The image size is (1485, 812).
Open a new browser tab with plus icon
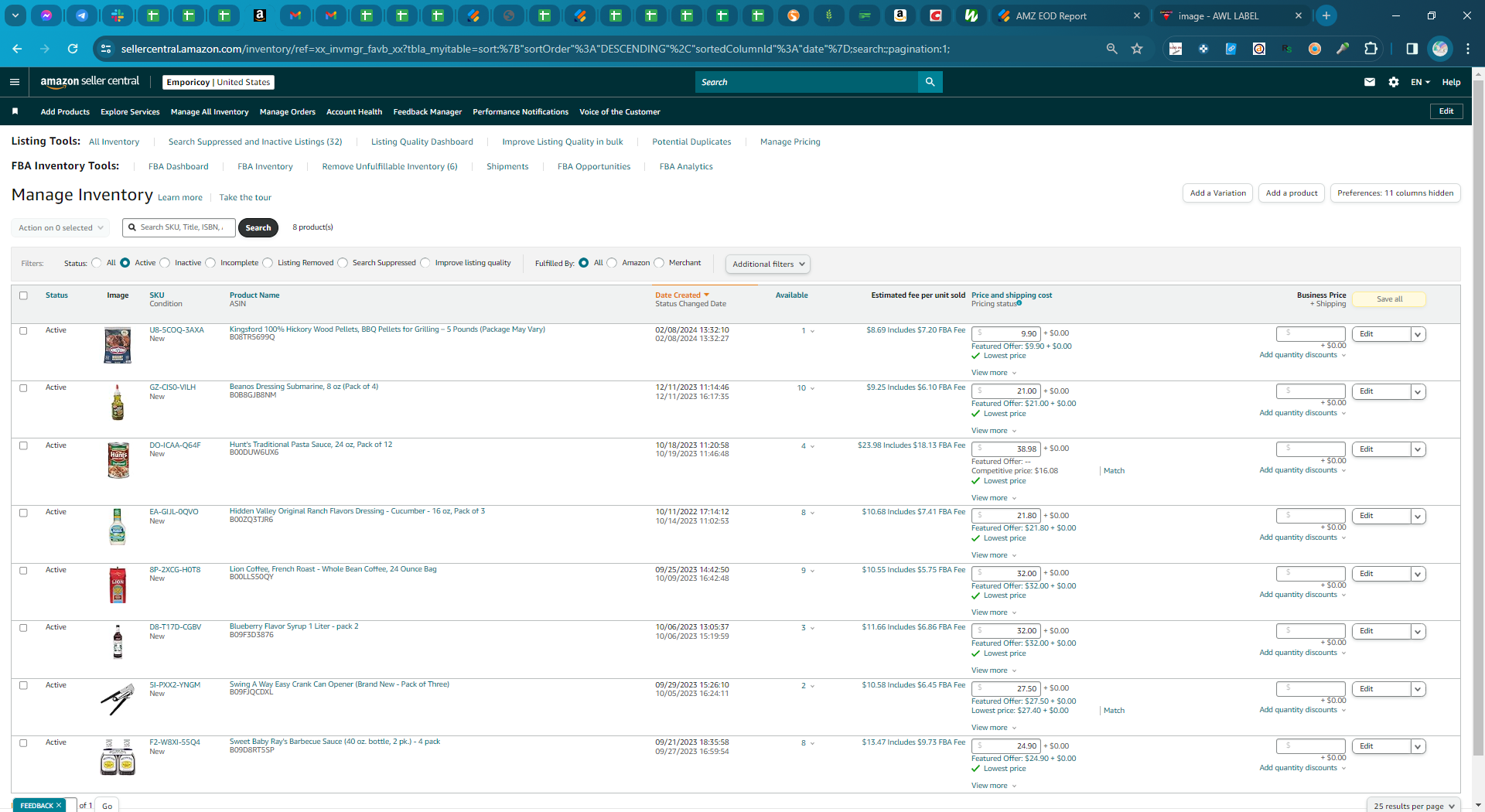pos(1326,15)
